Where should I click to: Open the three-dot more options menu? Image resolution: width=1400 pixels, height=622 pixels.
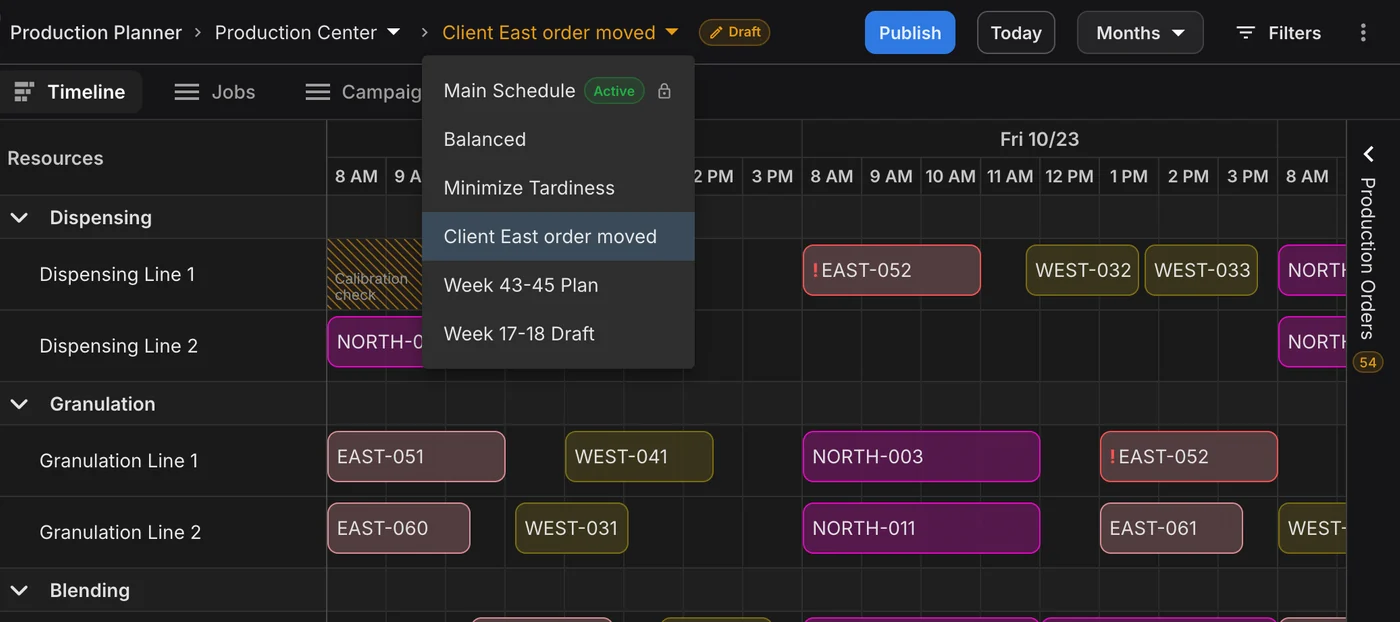tap(1363, 33)
